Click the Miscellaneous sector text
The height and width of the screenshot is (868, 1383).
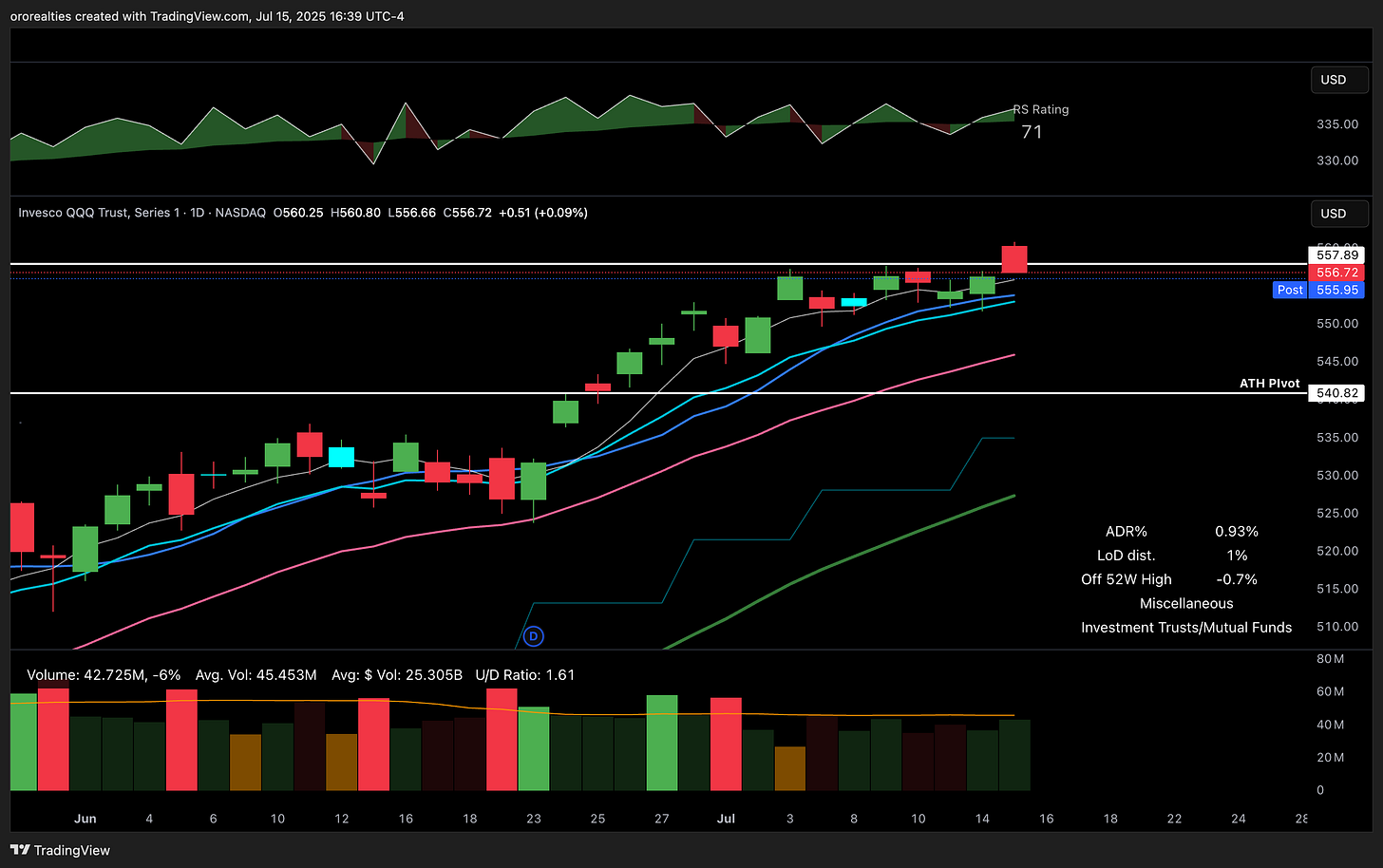(x=1186, y=603)
